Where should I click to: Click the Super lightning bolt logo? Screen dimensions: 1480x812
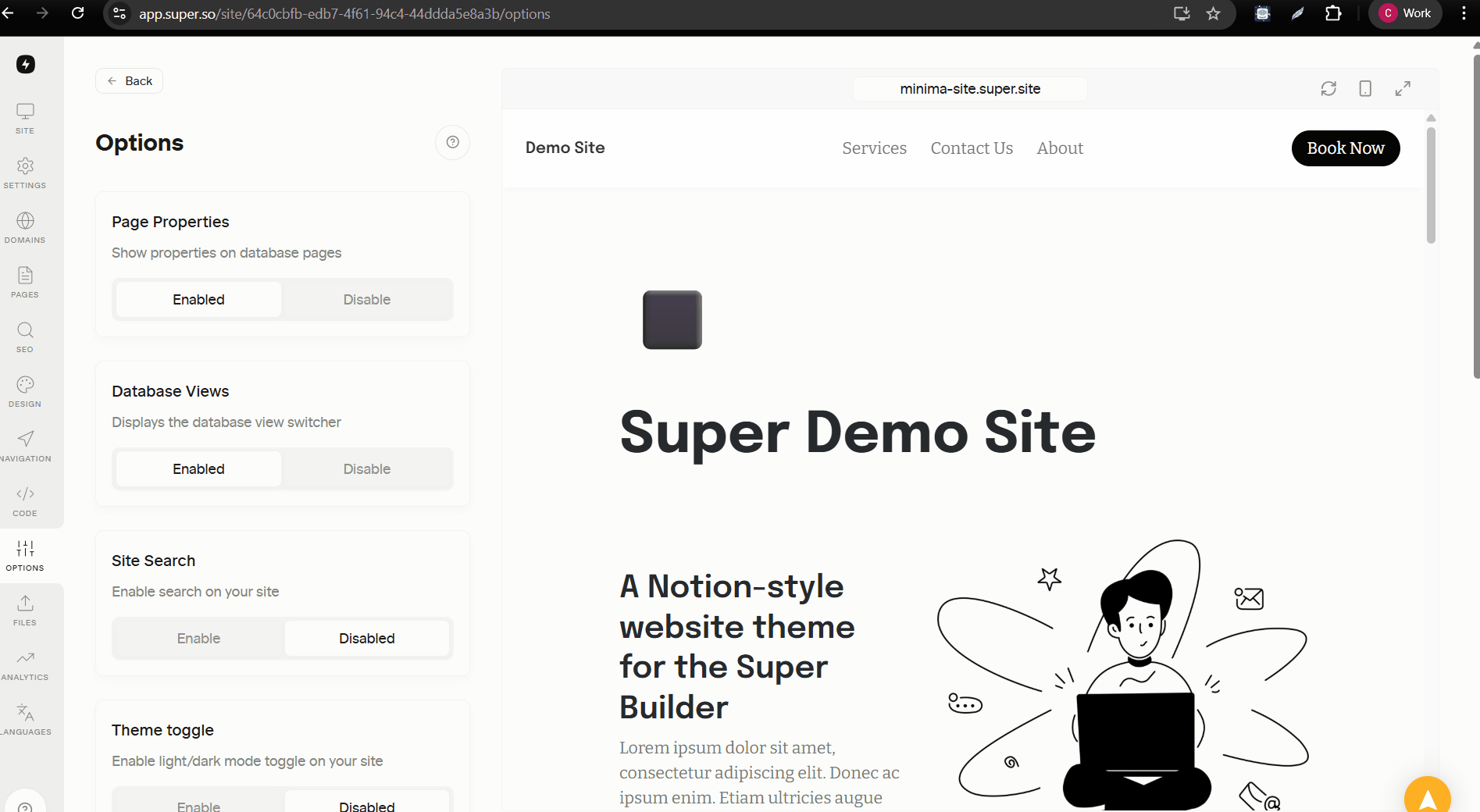(26, 64)
